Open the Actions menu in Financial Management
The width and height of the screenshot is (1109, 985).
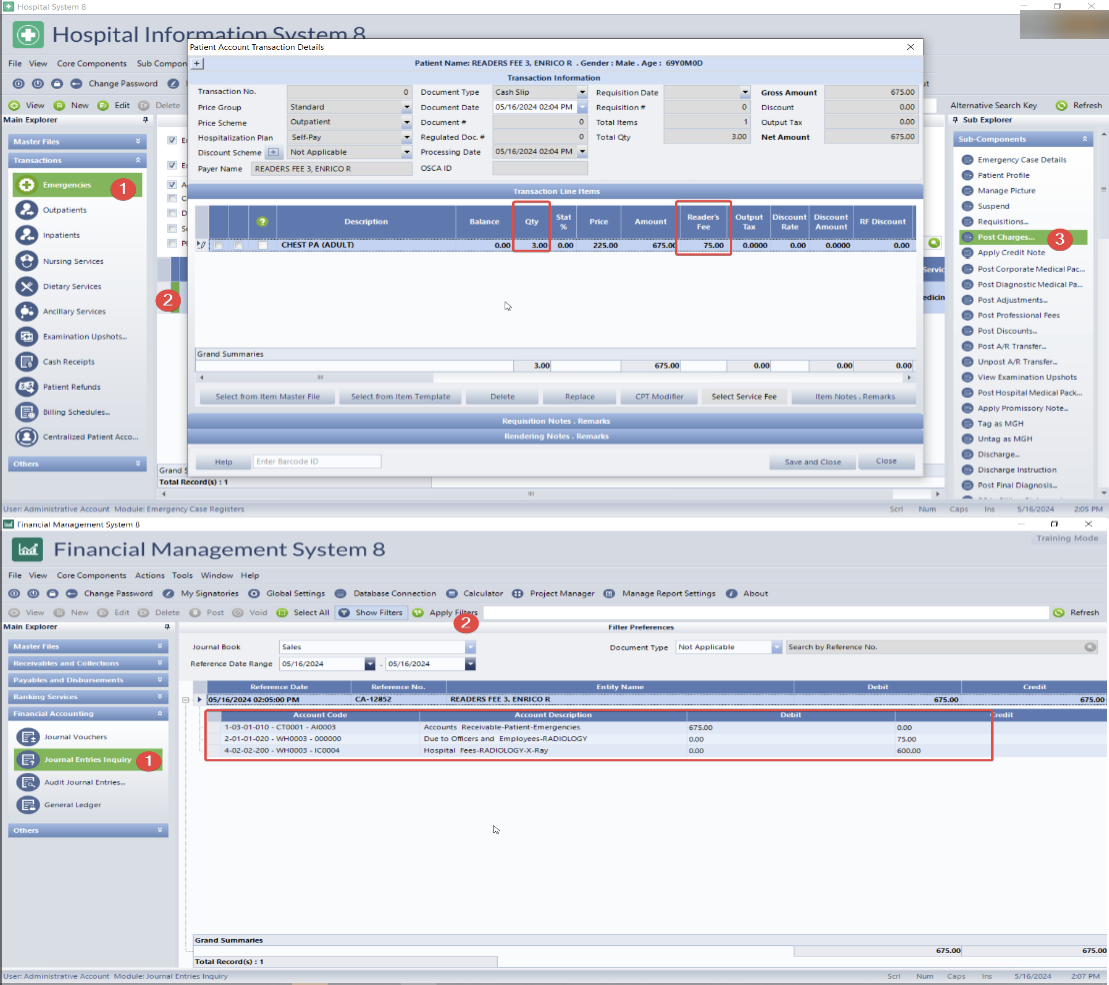(149, 576)
